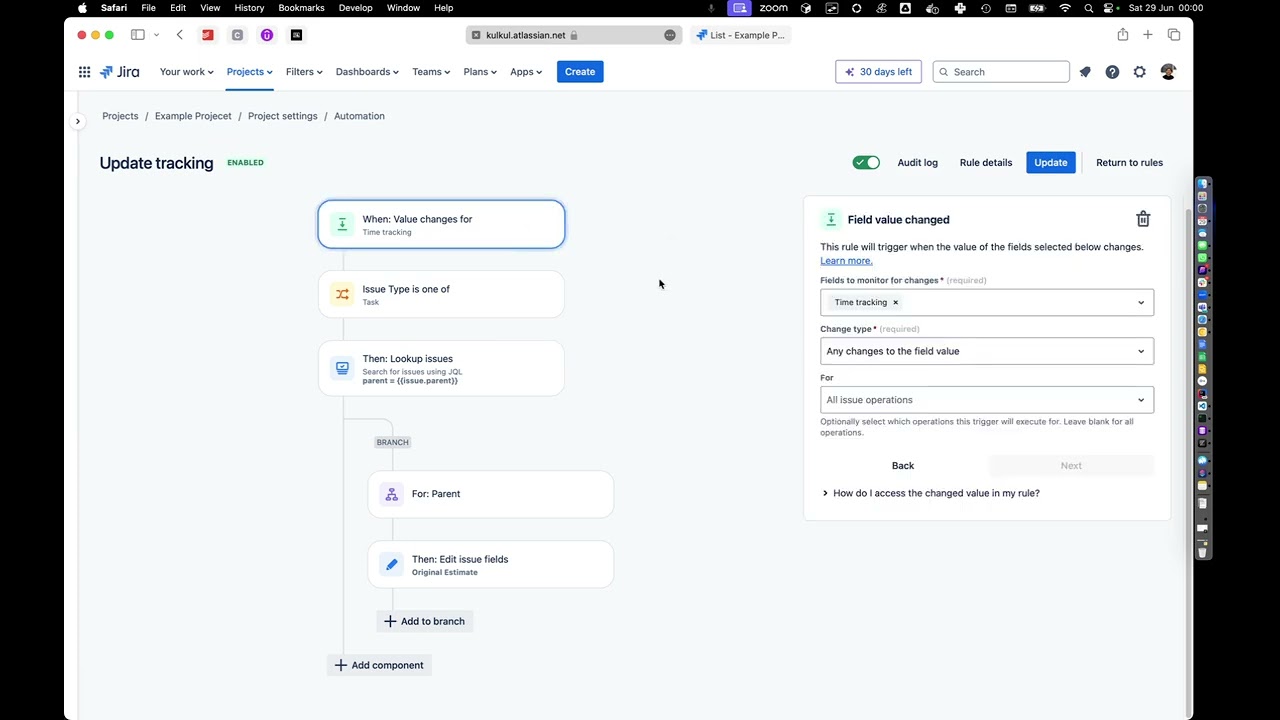Open the Filters dropdown menu

point(304,72)
